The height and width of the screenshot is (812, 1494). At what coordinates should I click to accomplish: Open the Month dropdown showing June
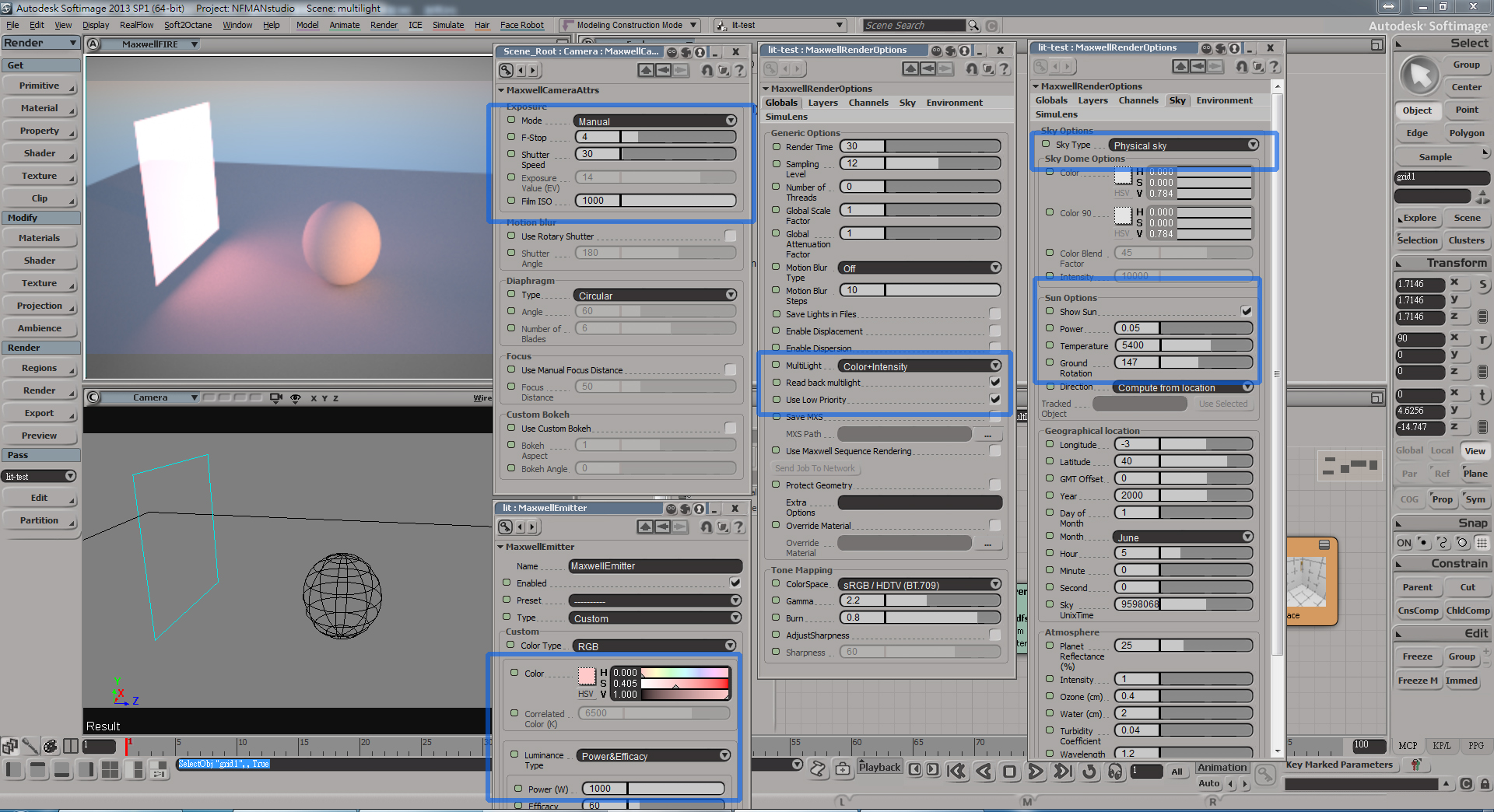tap(1184, 537)
